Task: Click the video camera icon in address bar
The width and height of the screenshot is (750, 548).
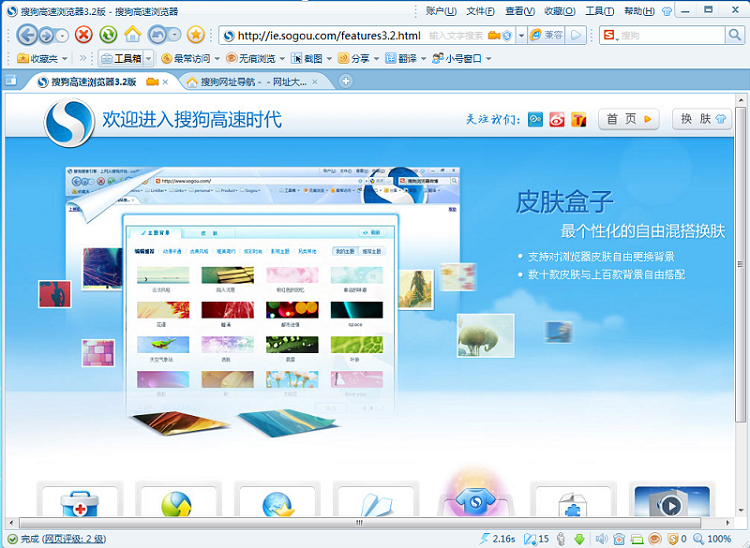Action: tap(494, 35)
